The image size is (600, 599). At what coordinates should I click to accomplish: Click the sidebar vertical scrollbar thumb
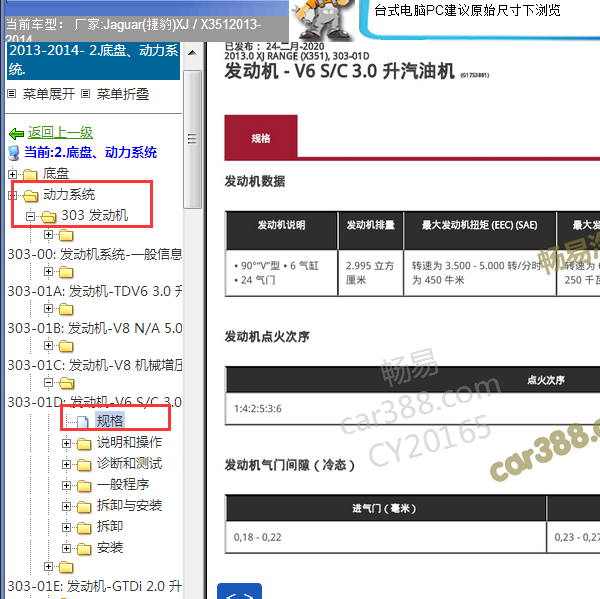192,139
